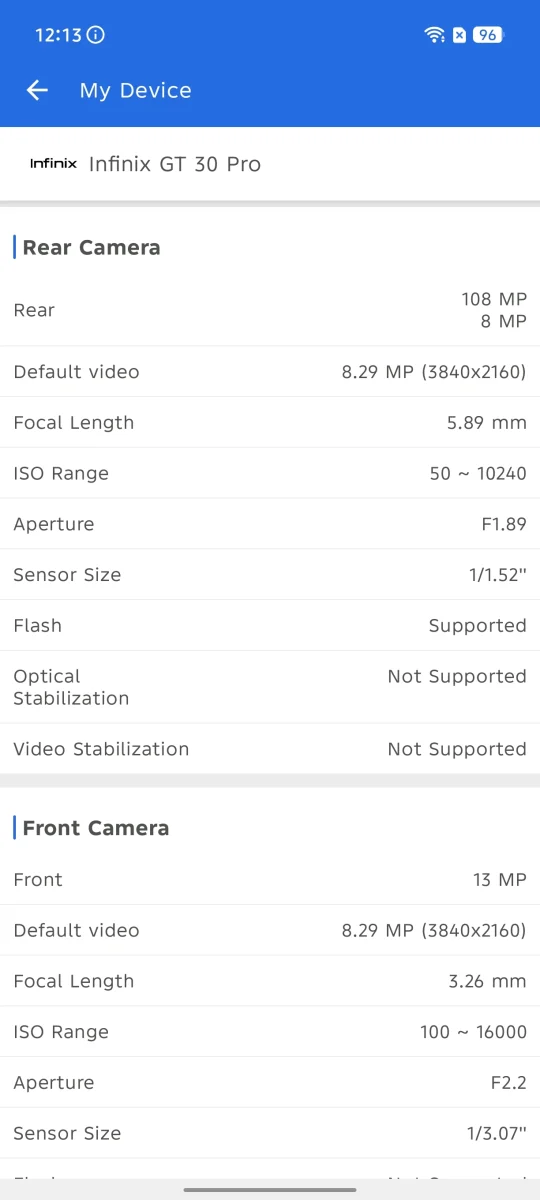
Task: Tap Aperture F1.89 row
Action: coord(270,524)
